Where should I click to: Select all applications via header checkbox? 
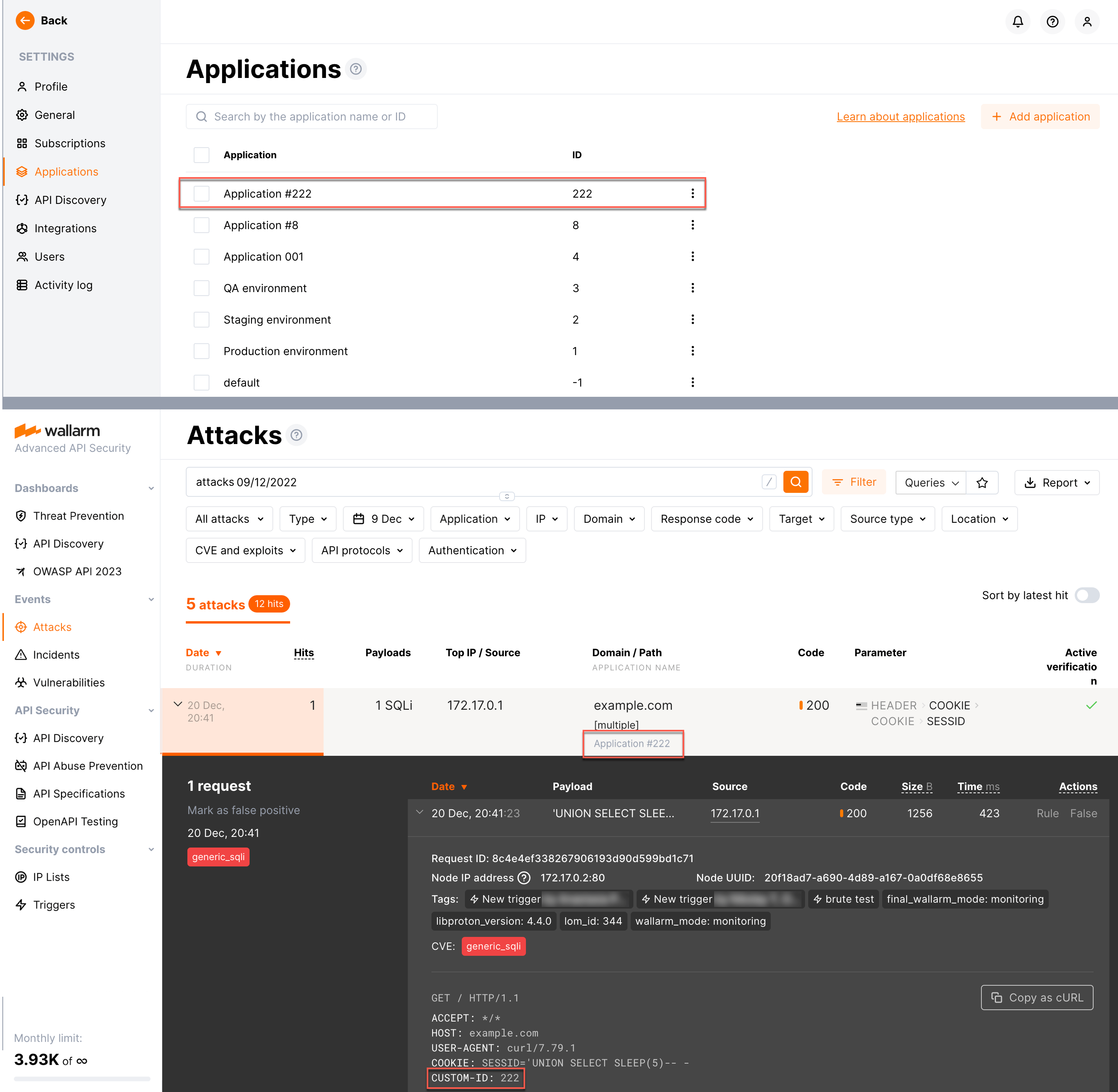tap(201, 155)
